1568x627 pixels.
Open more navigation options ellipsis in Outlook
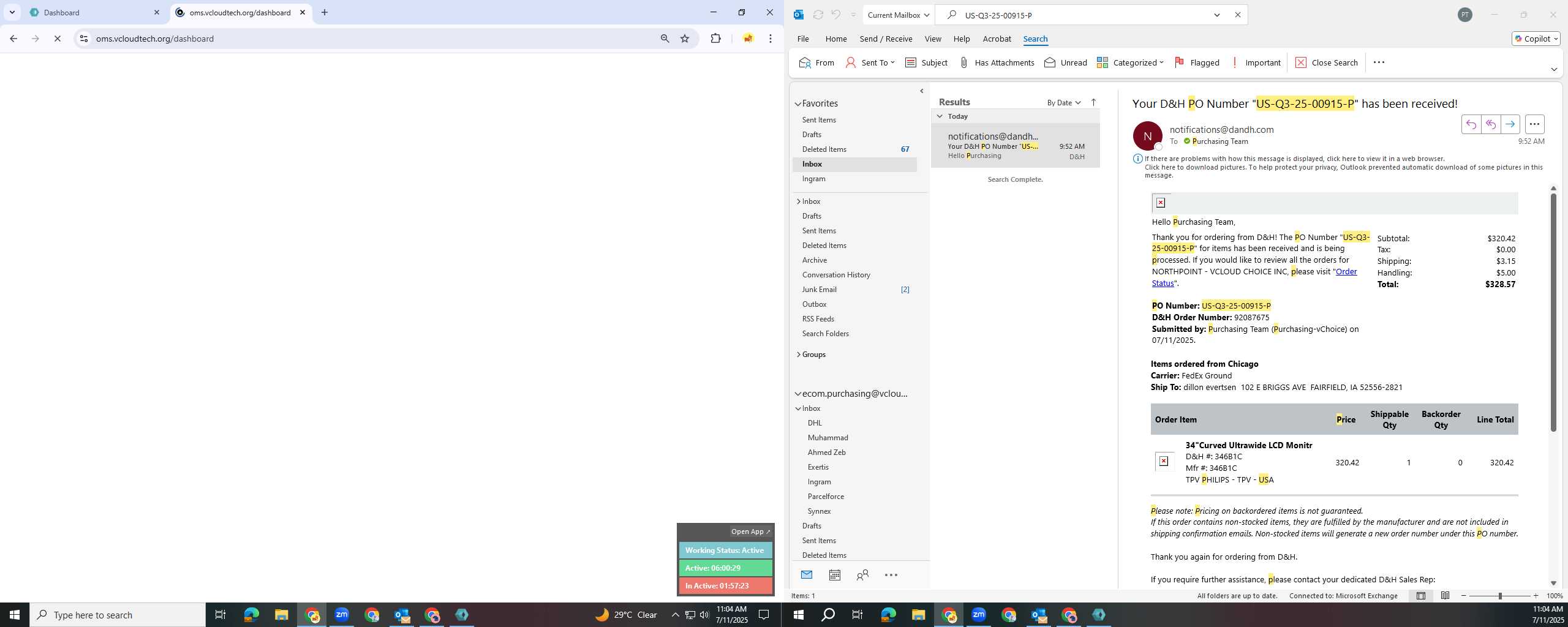tap(891, 575)
